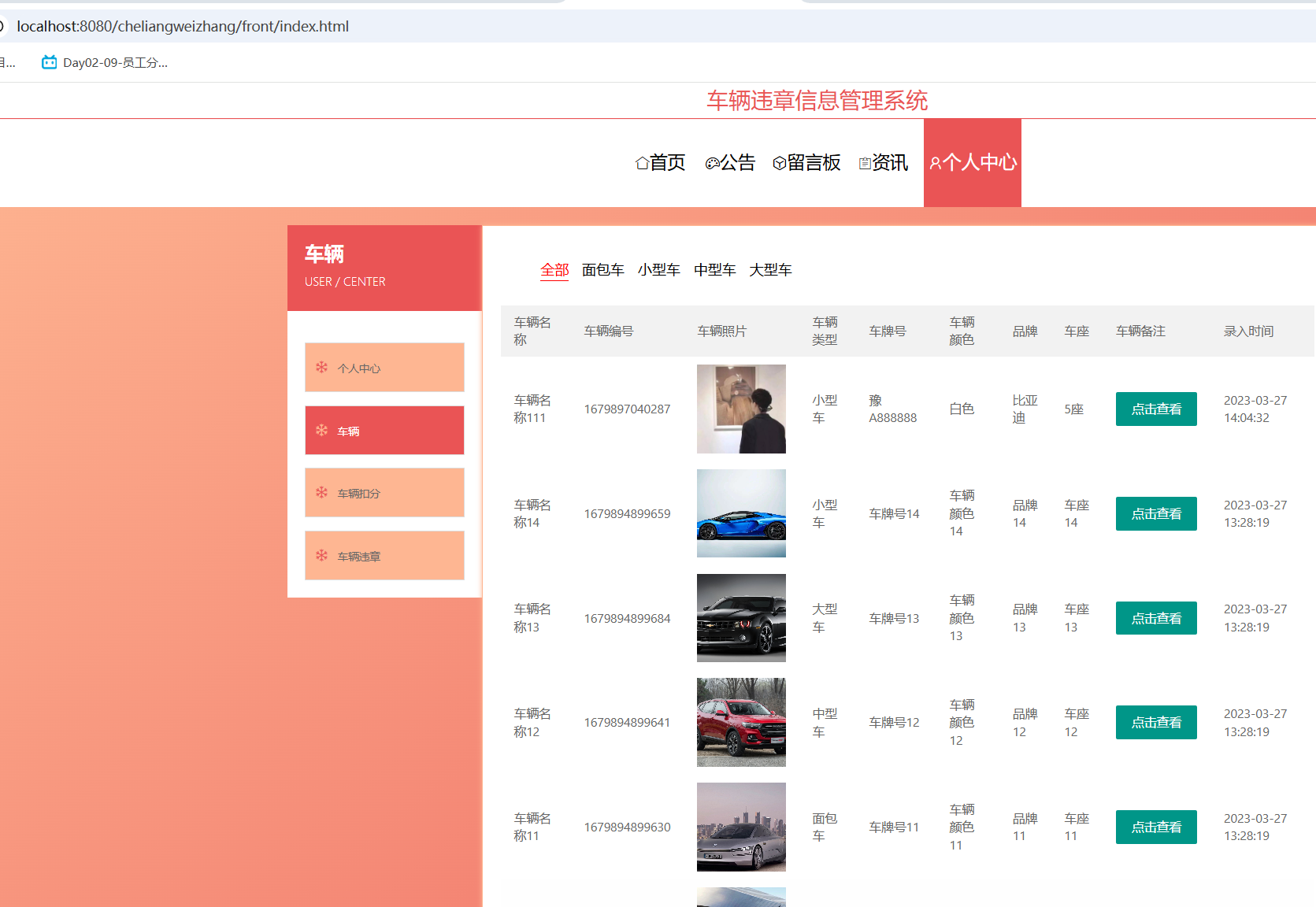Click the 5座 seat cell
This screenshot has width=1316, height=907.
tap(1074, 409)
